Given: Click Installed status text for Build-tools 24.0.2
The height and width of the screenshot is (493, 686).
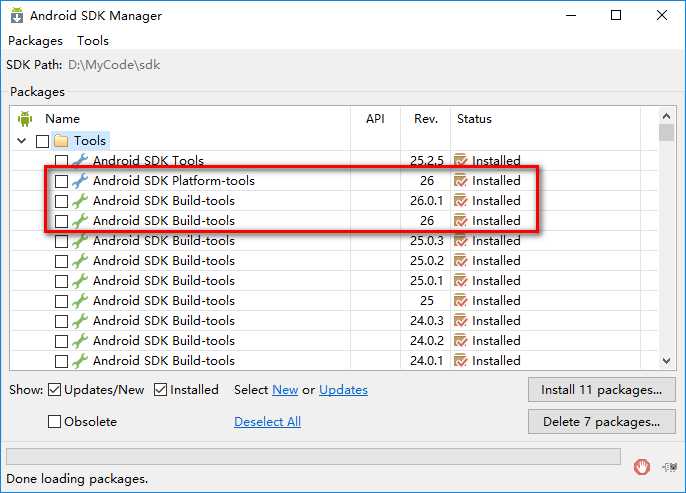Looking at the screenshot, I should pyautogui.click(x=496, y=341).
